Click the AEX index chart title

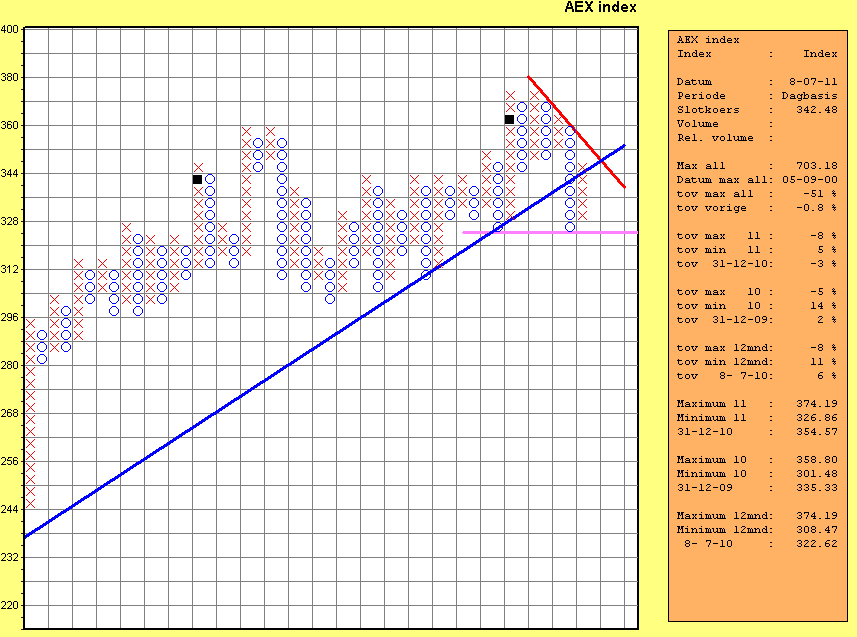click(600, 8)
